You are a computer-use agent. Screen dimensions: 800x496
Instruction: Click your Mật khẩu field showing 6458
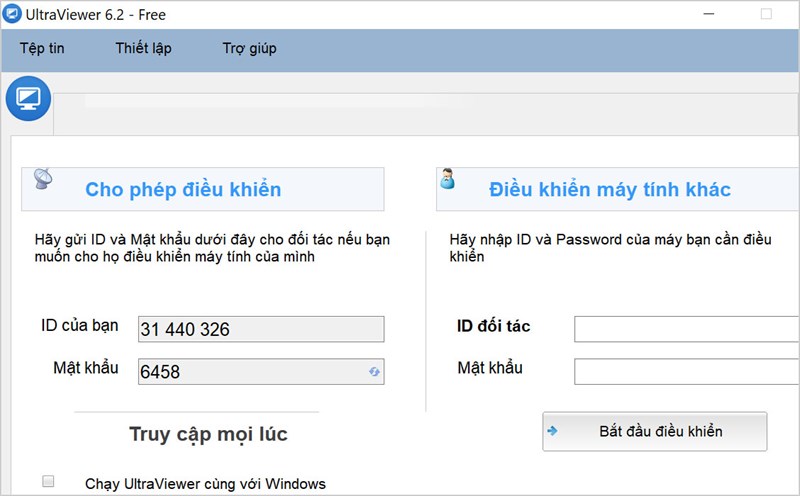coord(250,372)
